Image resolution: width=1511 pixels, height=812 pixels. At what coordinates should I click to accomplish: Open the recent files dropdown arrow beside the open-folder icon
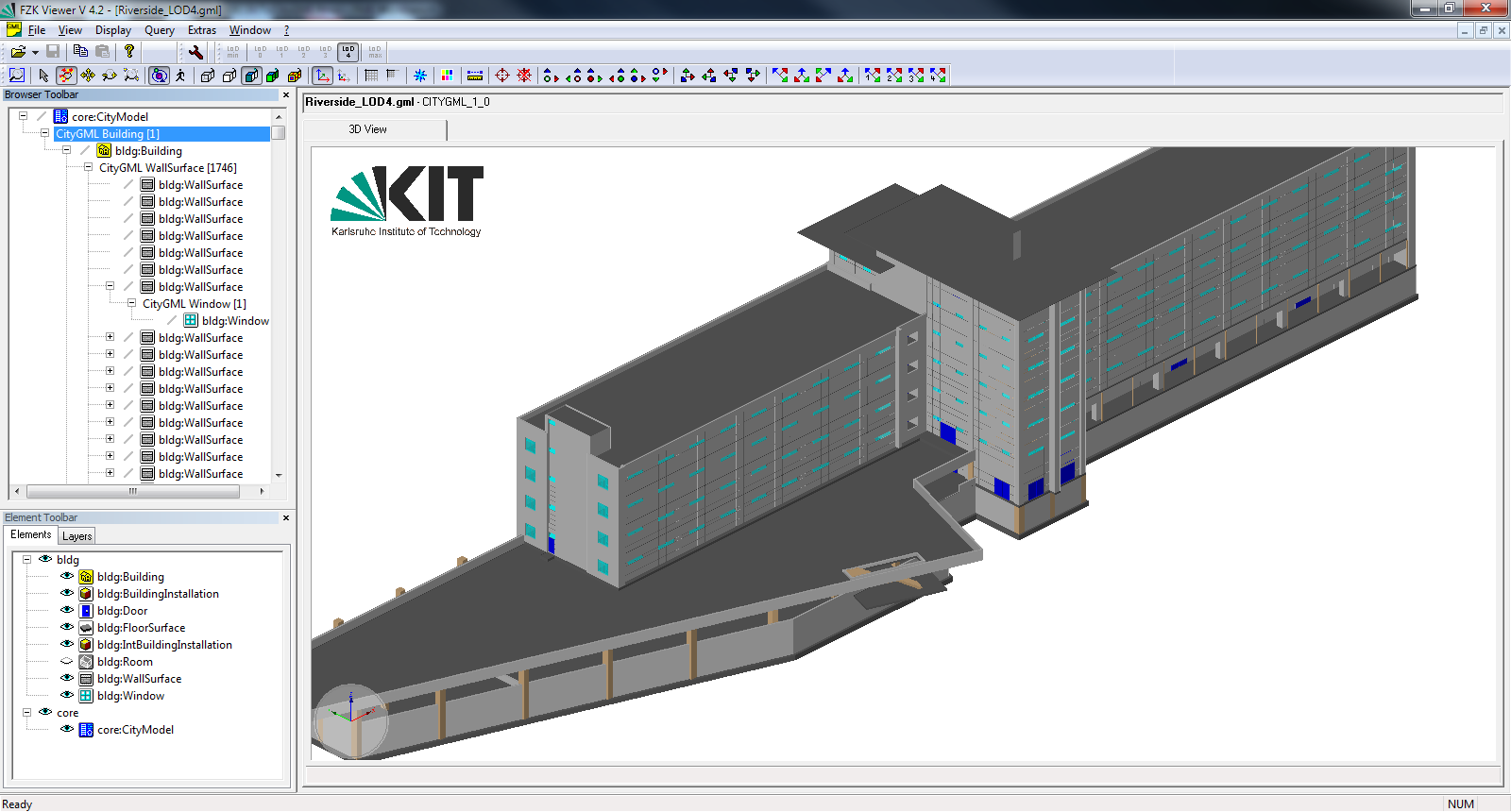coord(35,52)
